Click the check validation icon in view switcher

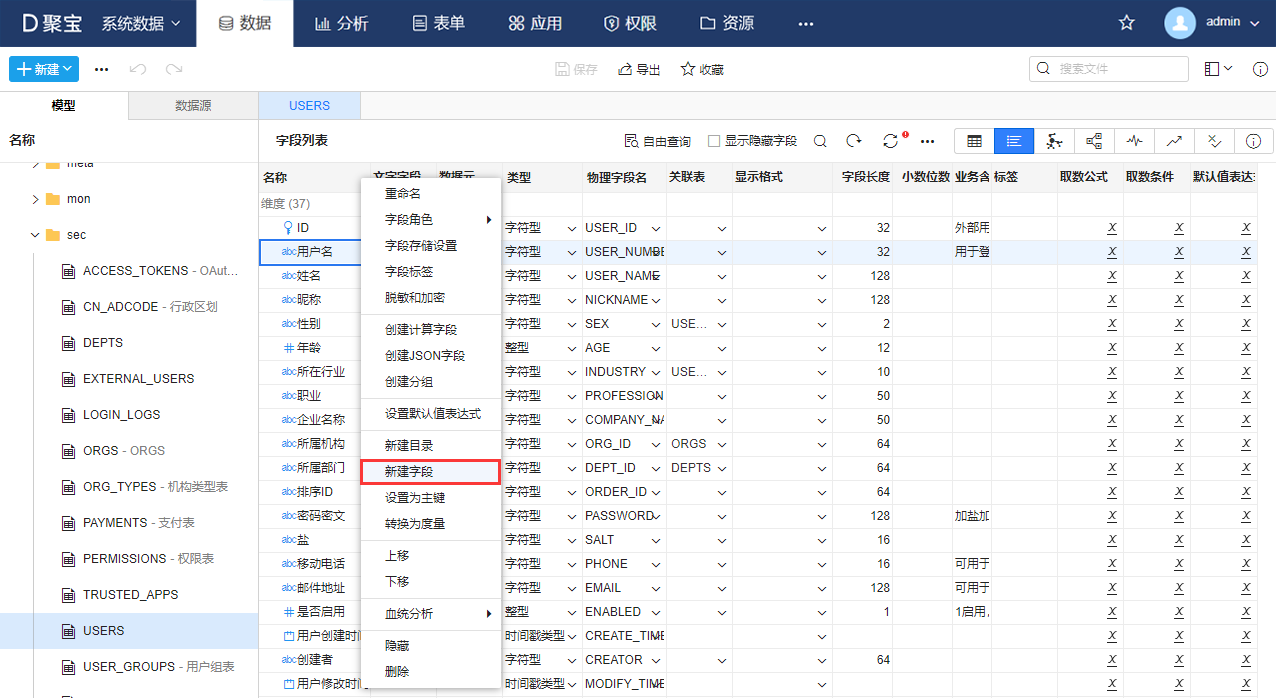(1214, 141)
